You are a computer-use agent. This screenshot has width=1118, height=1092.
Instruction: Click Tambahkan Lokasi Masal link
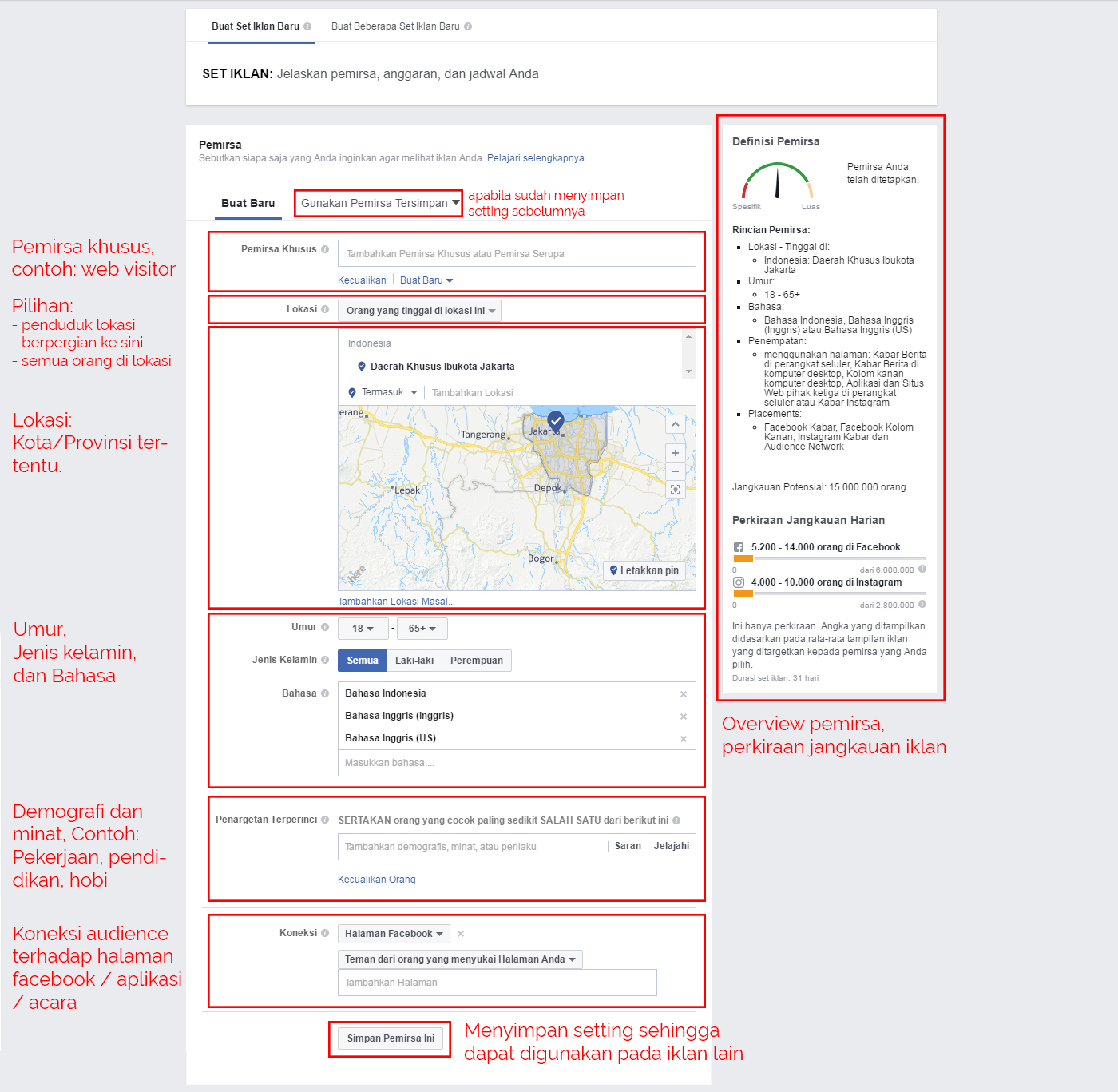(396, 602)
